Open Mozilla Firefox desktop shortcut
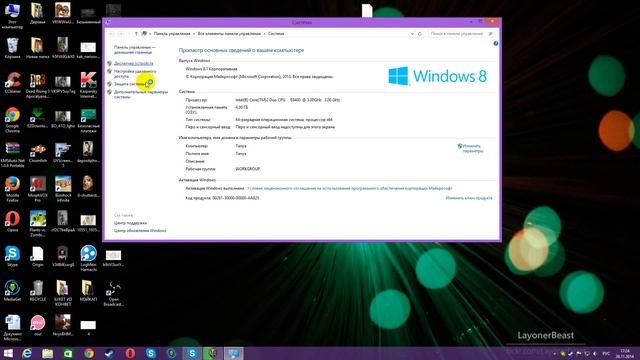The image size is (640, 360). pyautogui.click(x=12, y=189)
